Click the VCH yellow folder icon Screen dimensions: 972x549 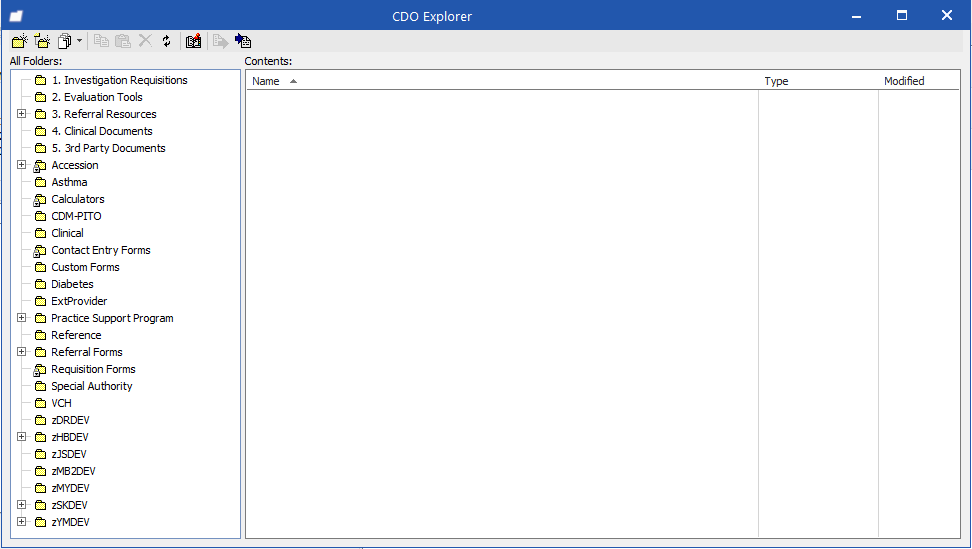click(40, 403)
